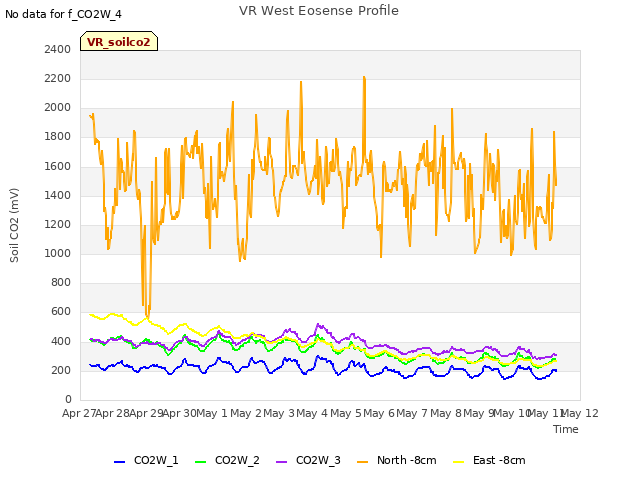
Task: Click the May 7 x-axis date label
Action: [x=412, y=413]
